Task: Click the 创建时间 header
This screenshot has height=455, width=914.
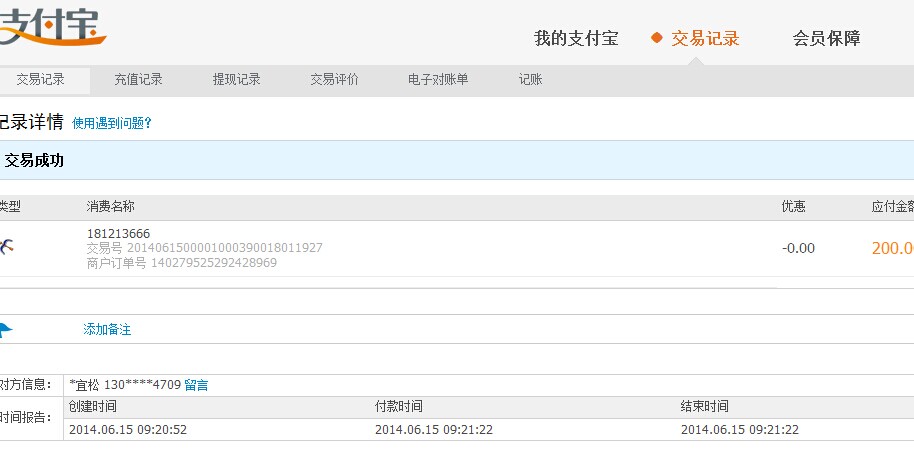Action: tap(93, 407)
